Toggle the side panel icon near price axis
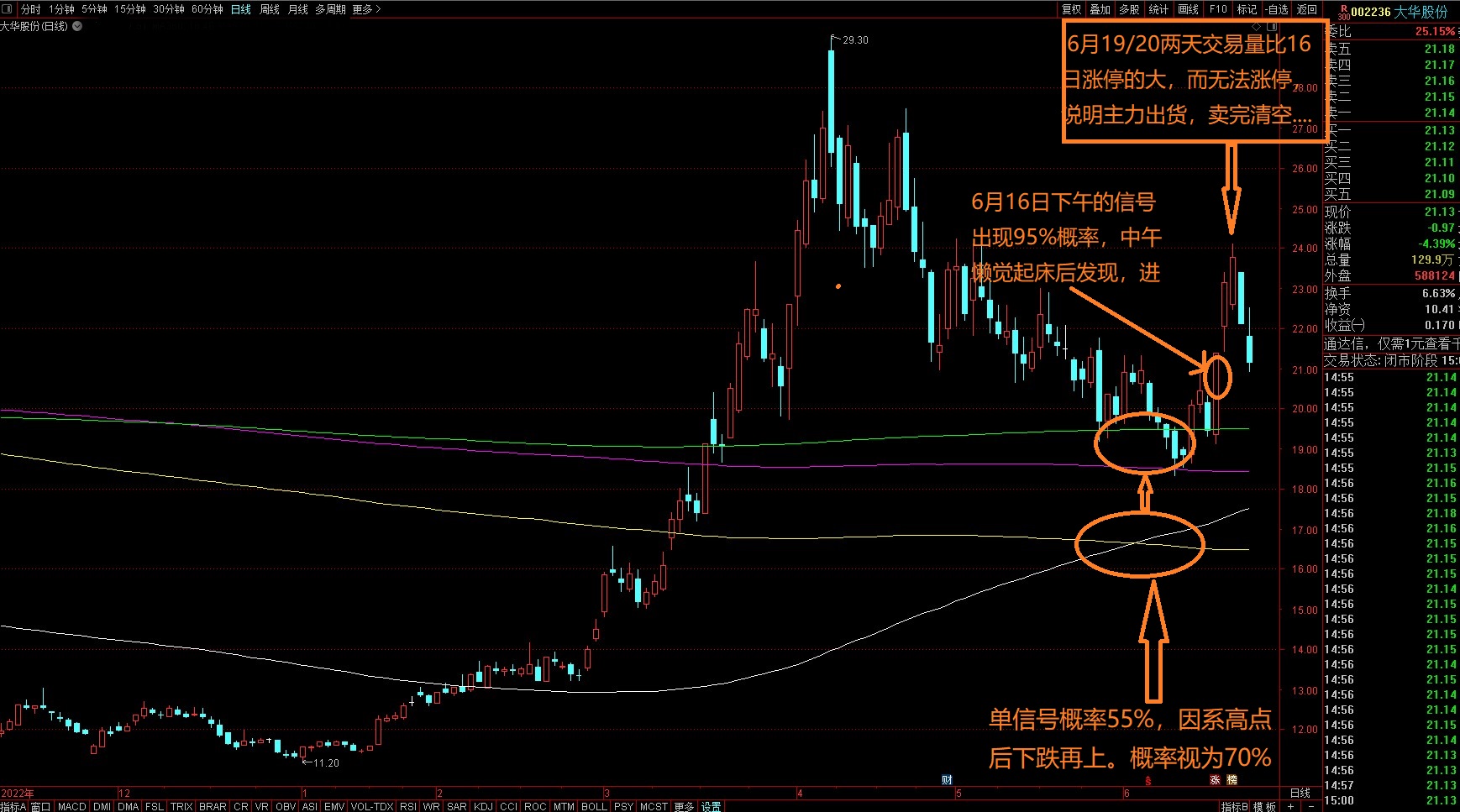Screen dimensions: 1460x812 tap(1272, 27)
